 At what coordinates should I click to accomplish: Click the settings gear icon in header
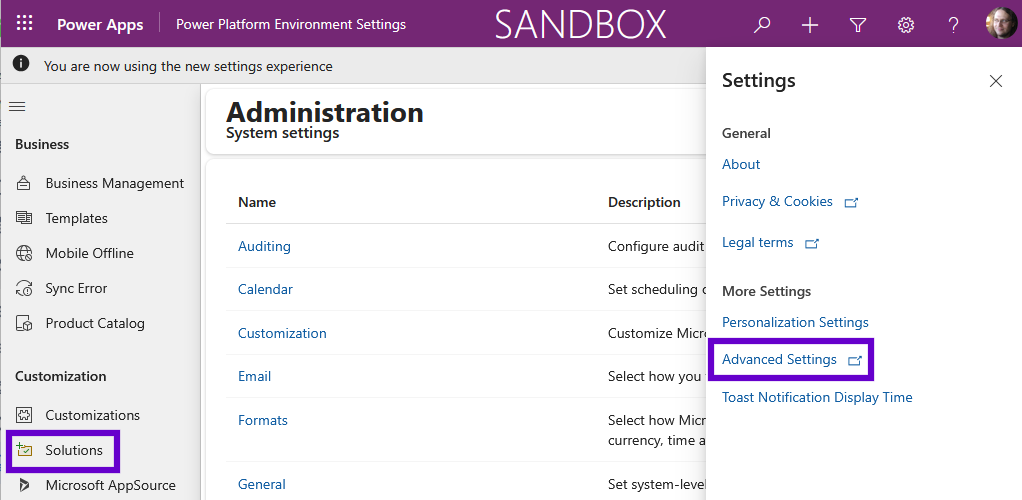click(905, 25)
